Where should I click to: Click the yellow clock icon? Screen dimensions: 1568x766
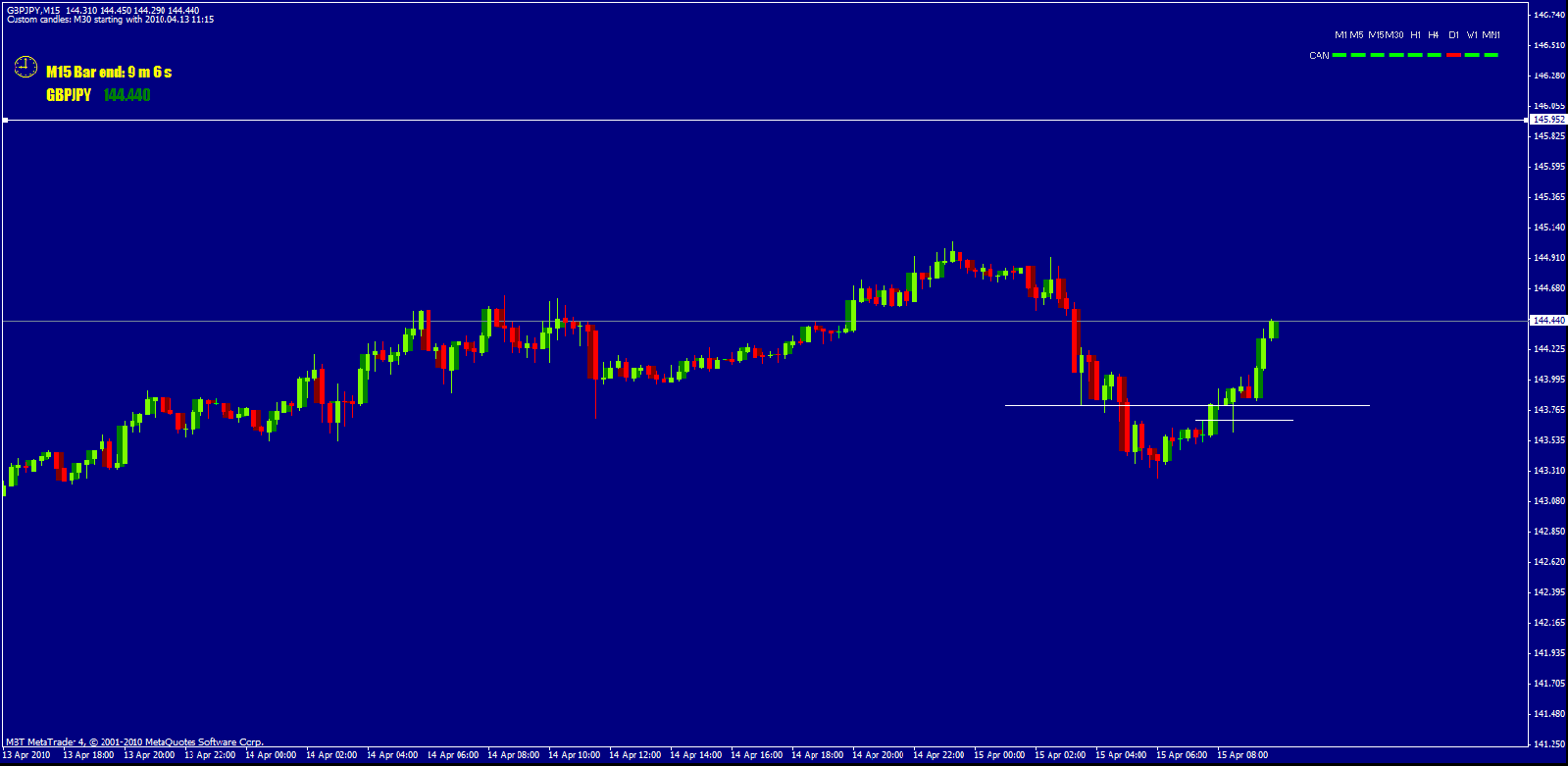click(25, 68)
